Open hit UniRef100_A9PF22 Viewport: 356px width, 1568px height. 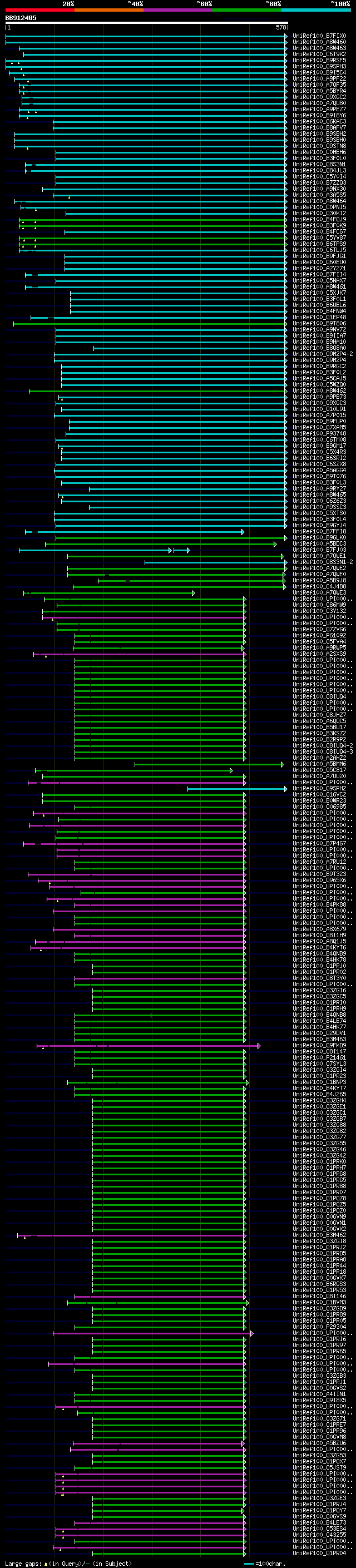click(319, 78)
